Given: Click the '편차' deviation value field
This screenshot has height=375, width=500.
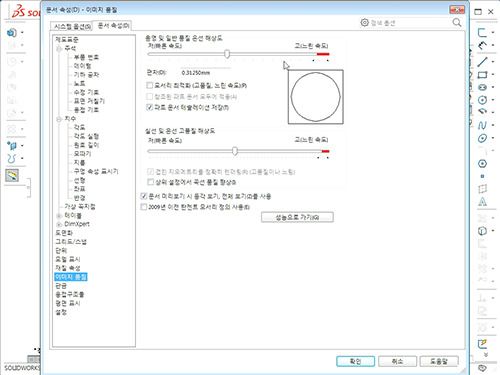Looking at the screenshot, I should tap(205, 73).
